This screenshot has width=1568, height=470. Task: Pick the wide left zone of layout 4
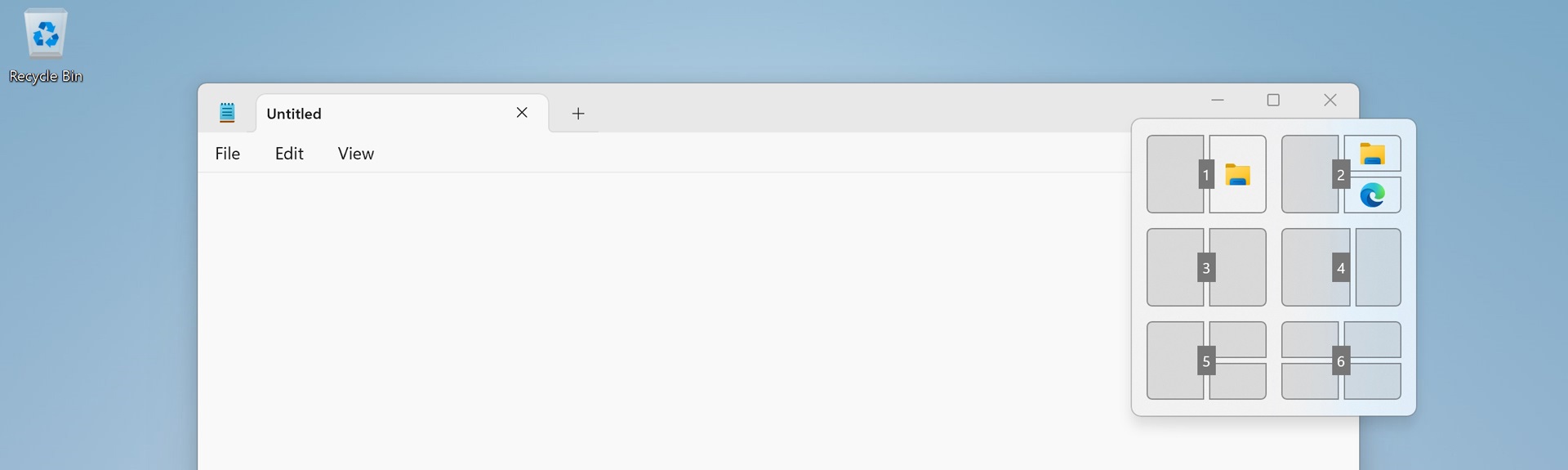pos(1316,267)
